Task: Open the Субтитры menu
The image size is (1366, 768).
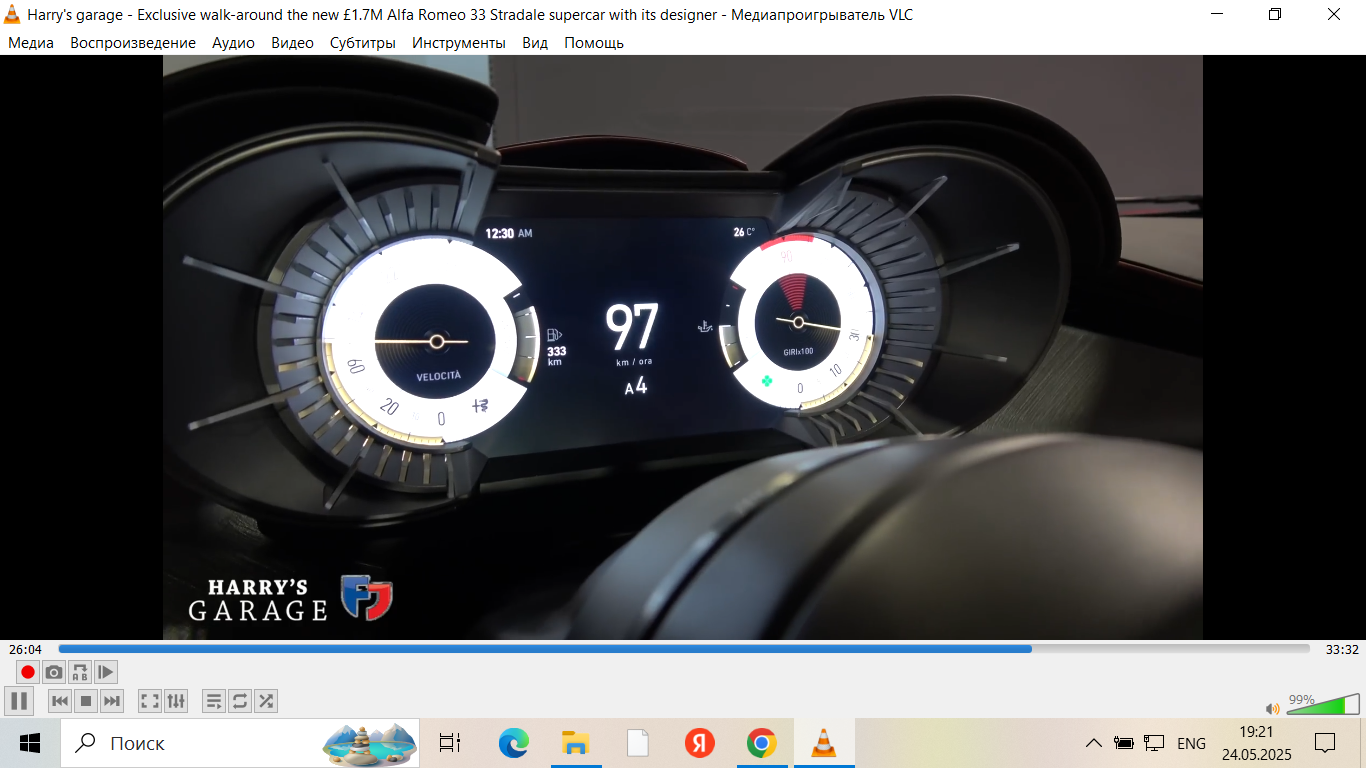Action: [363, 43]
